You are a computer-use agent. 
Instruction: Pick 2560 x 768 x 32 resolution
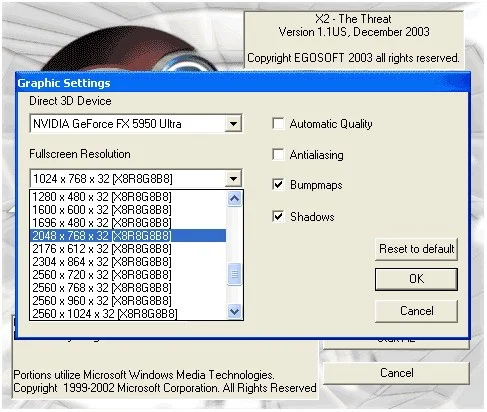coord(128,288)
